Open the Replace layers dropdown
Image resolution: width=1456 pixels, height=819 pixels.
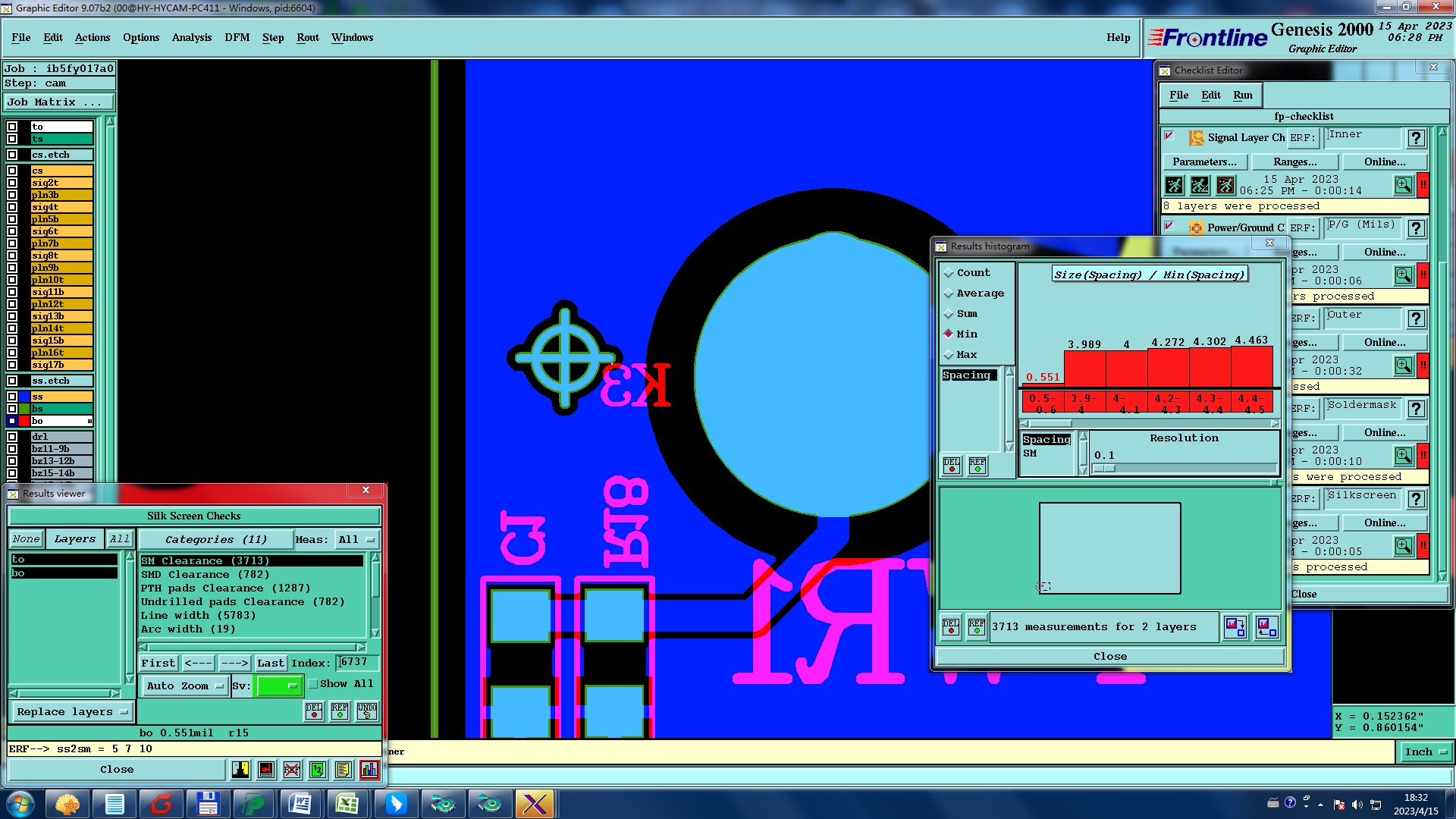click(72, 712)
